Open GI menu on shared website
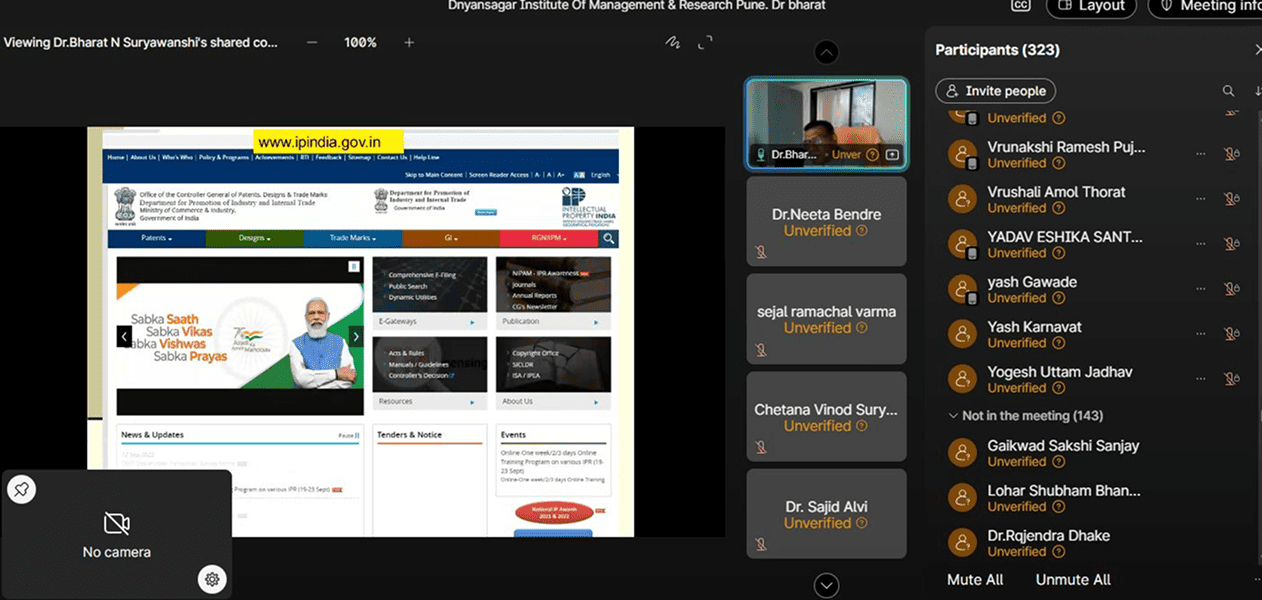Screen dimensions: 1262x600 tap(450, 238)
